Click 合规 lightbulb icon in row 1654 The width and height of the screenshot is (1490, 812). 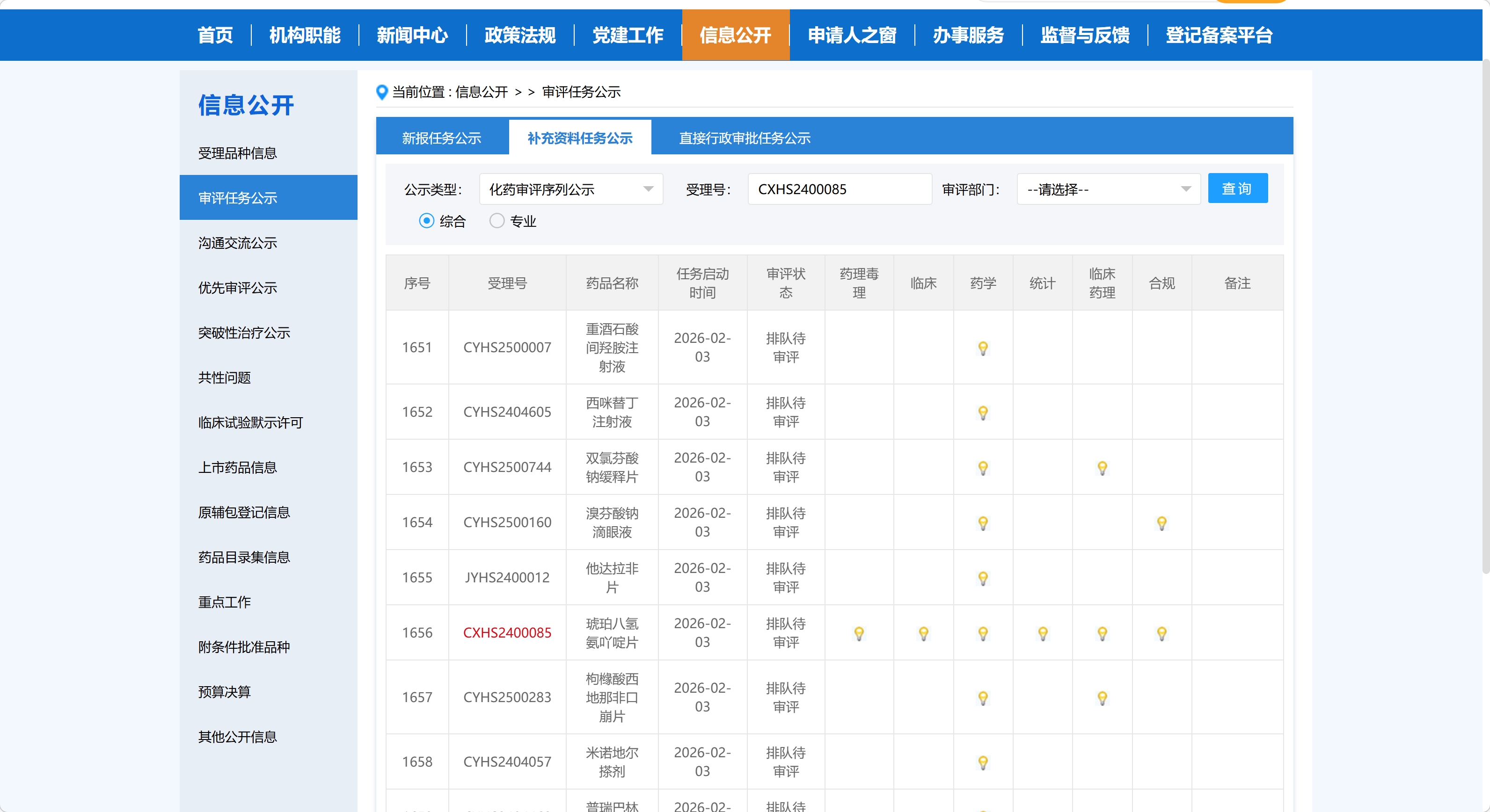pyautogui.click(x=1161, y=523)
